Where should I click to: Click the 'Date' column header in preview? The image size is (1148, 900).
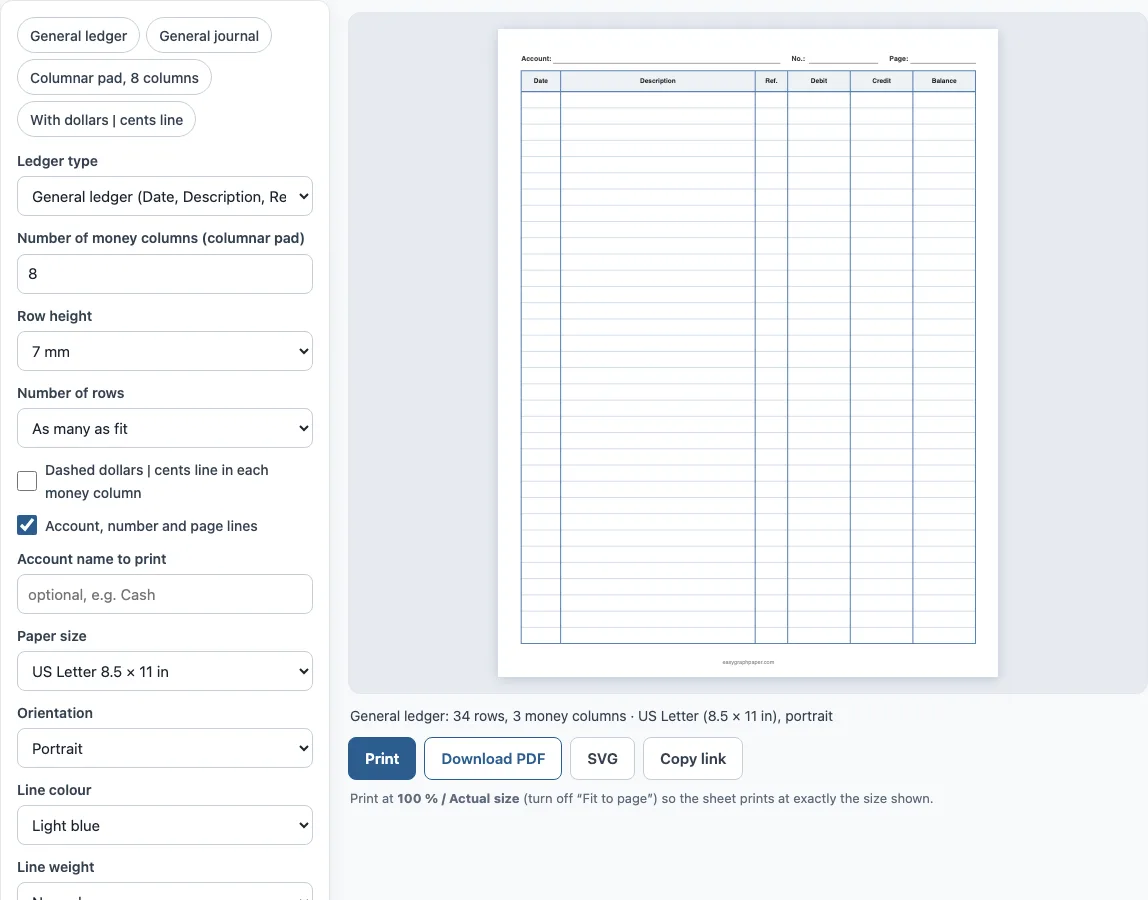point(540,81)
